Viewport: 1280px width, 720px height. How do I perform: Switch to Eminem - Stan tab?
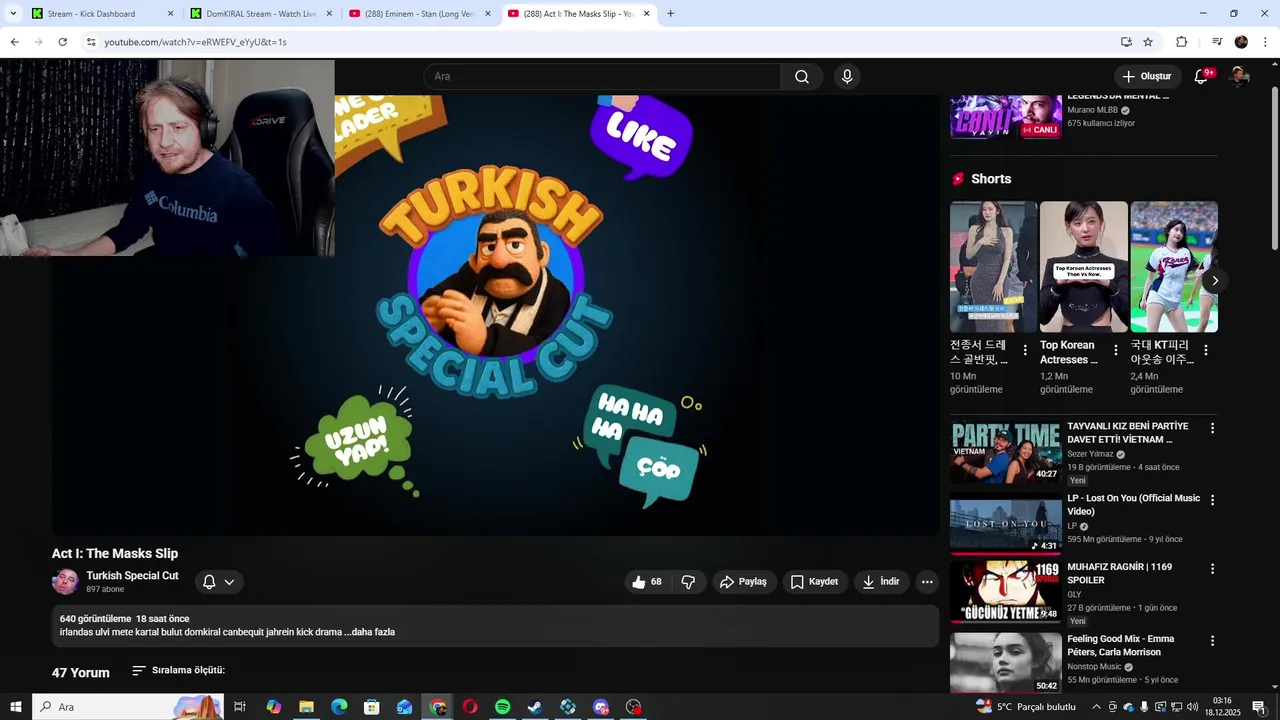(x=420, y=14)
